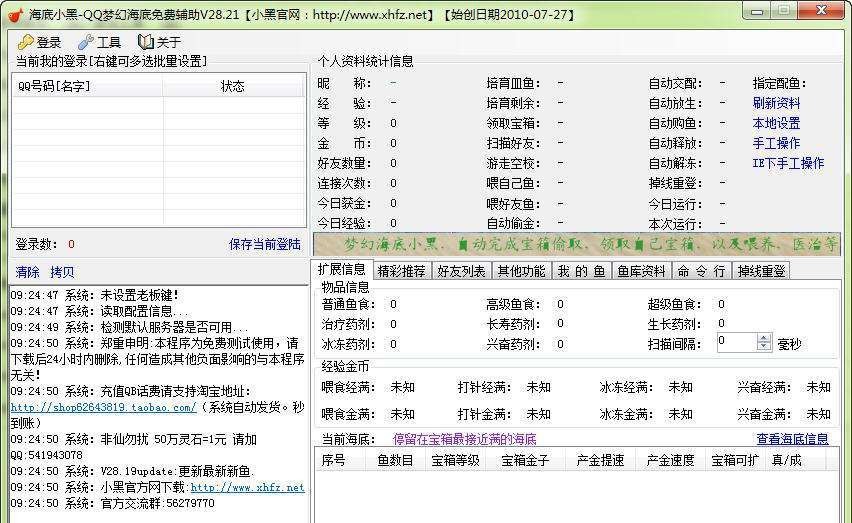Click the 自动交配 label

pos(675,84)
